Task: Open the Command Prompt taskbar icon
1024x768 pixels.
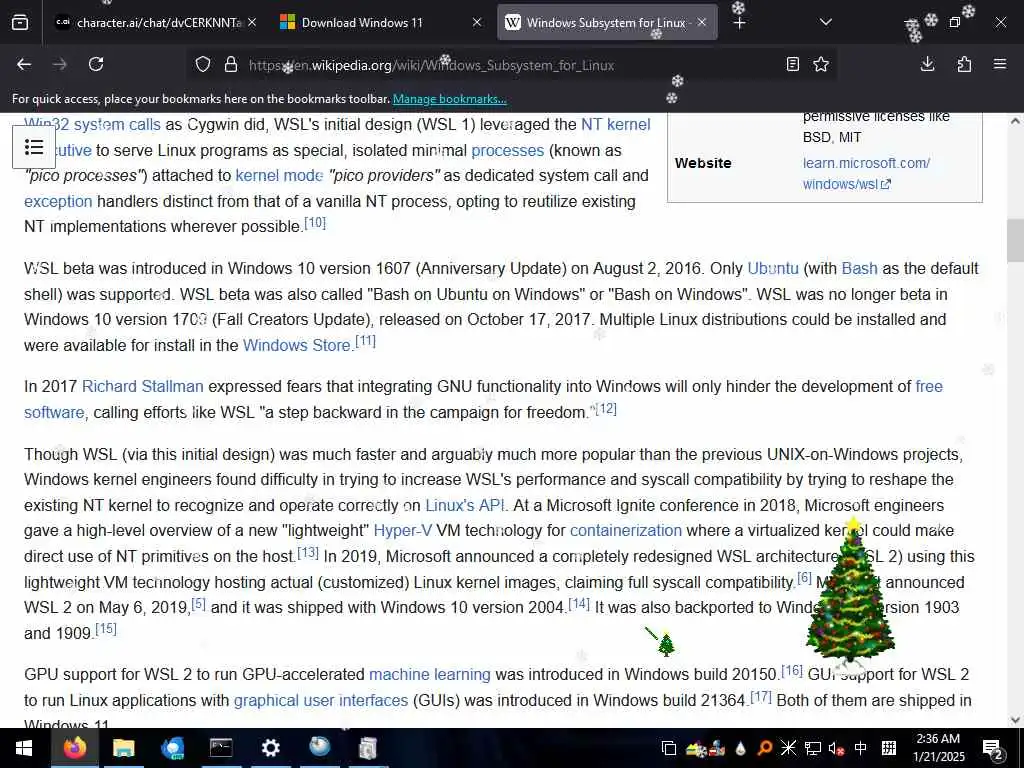Action: click(x=221, y=748)
